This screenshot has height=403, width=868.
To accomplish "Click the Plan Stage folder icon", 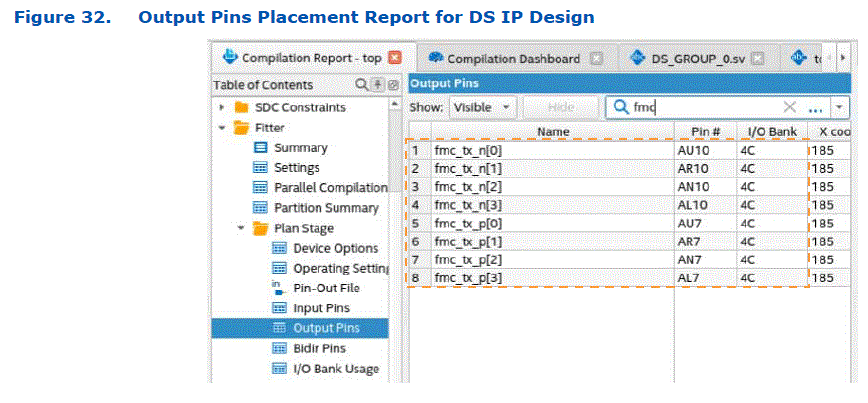I will (x=261, y=228).
